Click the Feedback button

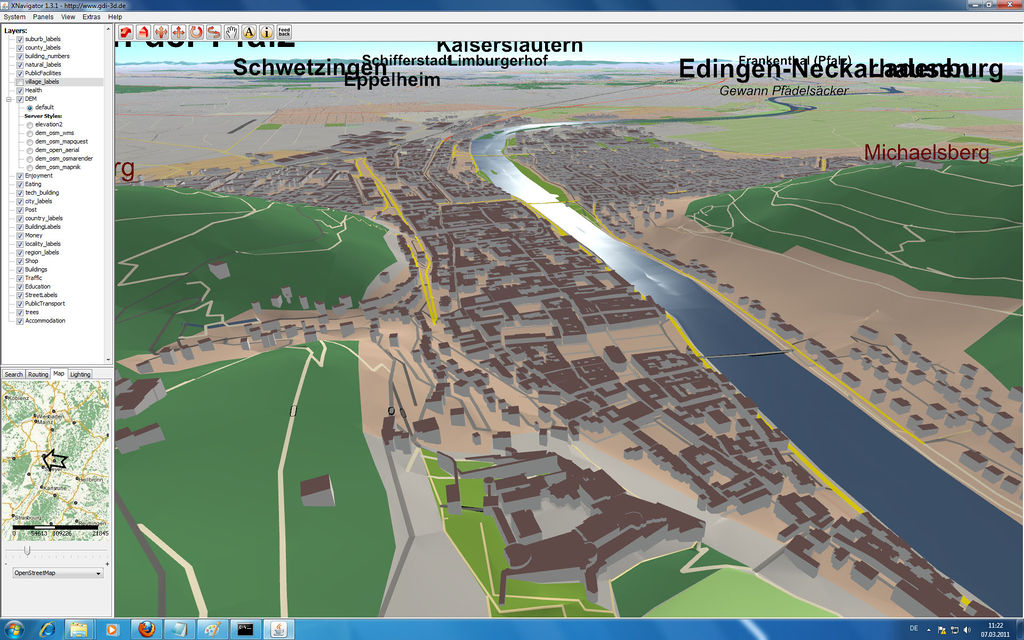[285, 32]
